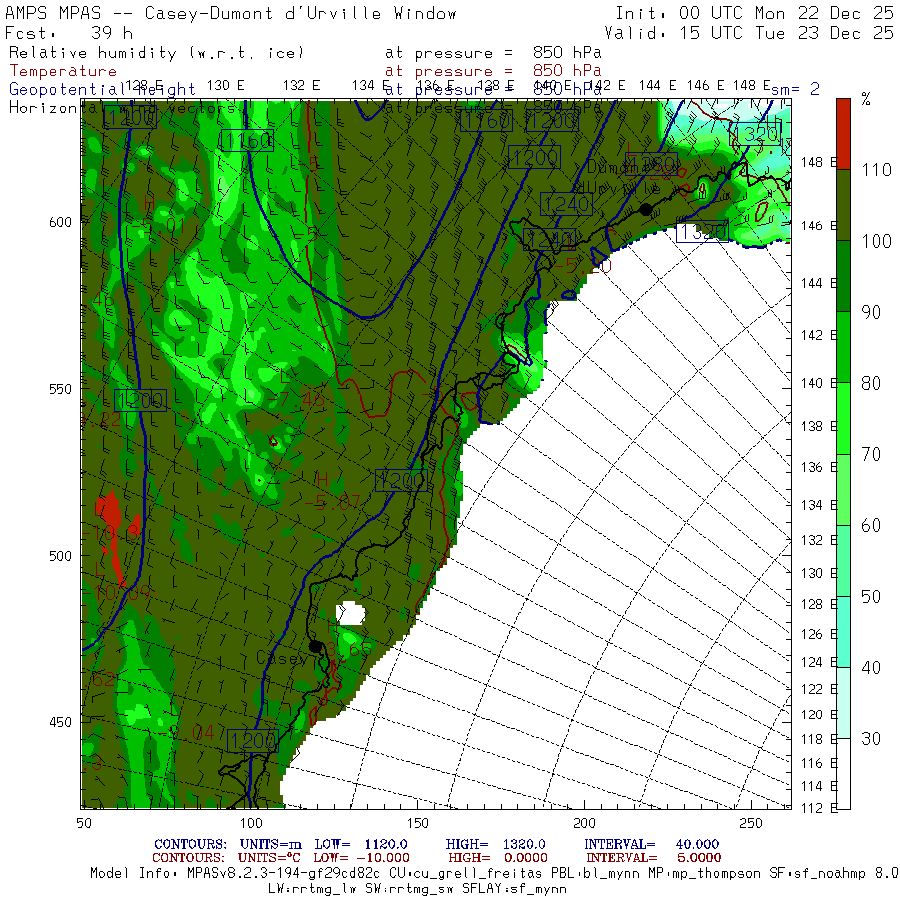Select the bright green 70–80% colorbar segment
Image resolution: width=900 pixels, height=900 pixels.
(x=843, y=418)
